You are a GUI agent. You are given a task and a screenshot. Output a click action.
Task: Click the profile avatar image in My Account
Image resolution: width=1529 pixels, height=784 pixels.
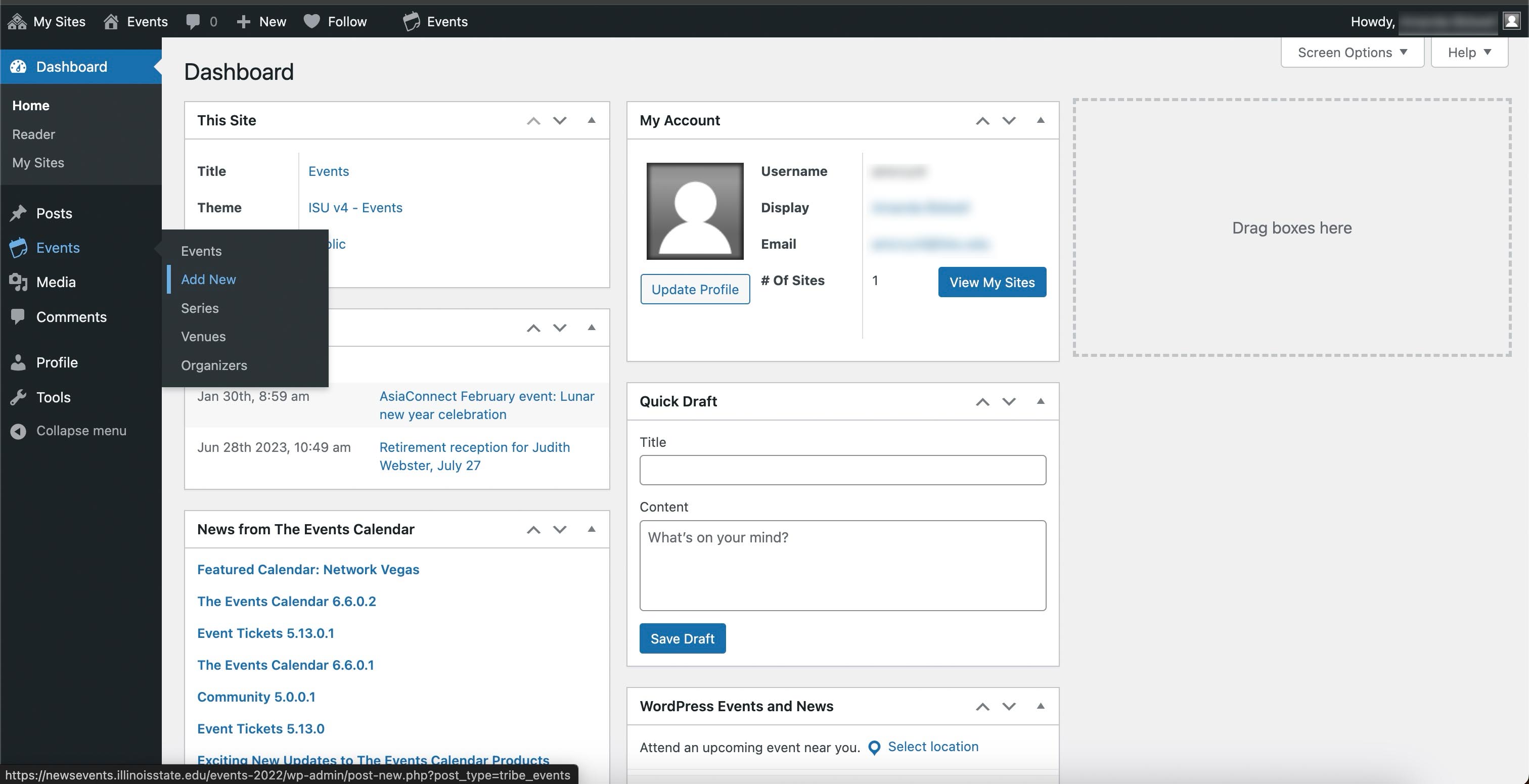pyautogui.click(x=694, y=211)
